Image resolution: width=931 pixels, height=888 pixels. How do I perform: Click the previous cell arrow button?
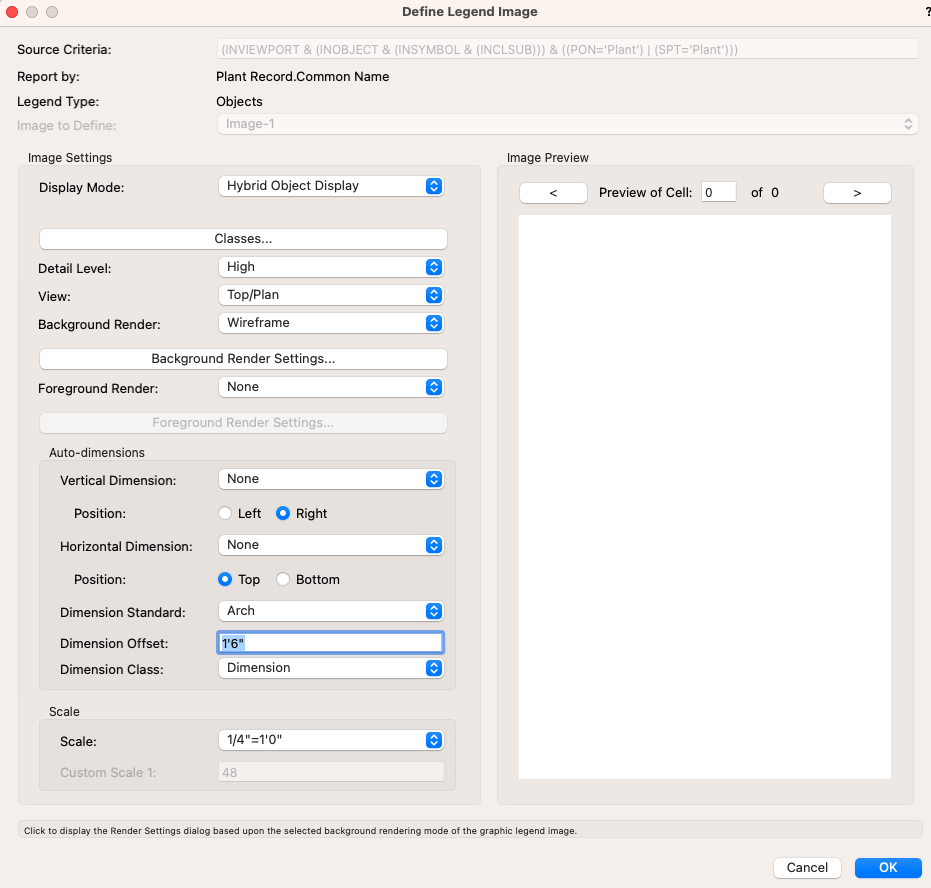(553, 193)
